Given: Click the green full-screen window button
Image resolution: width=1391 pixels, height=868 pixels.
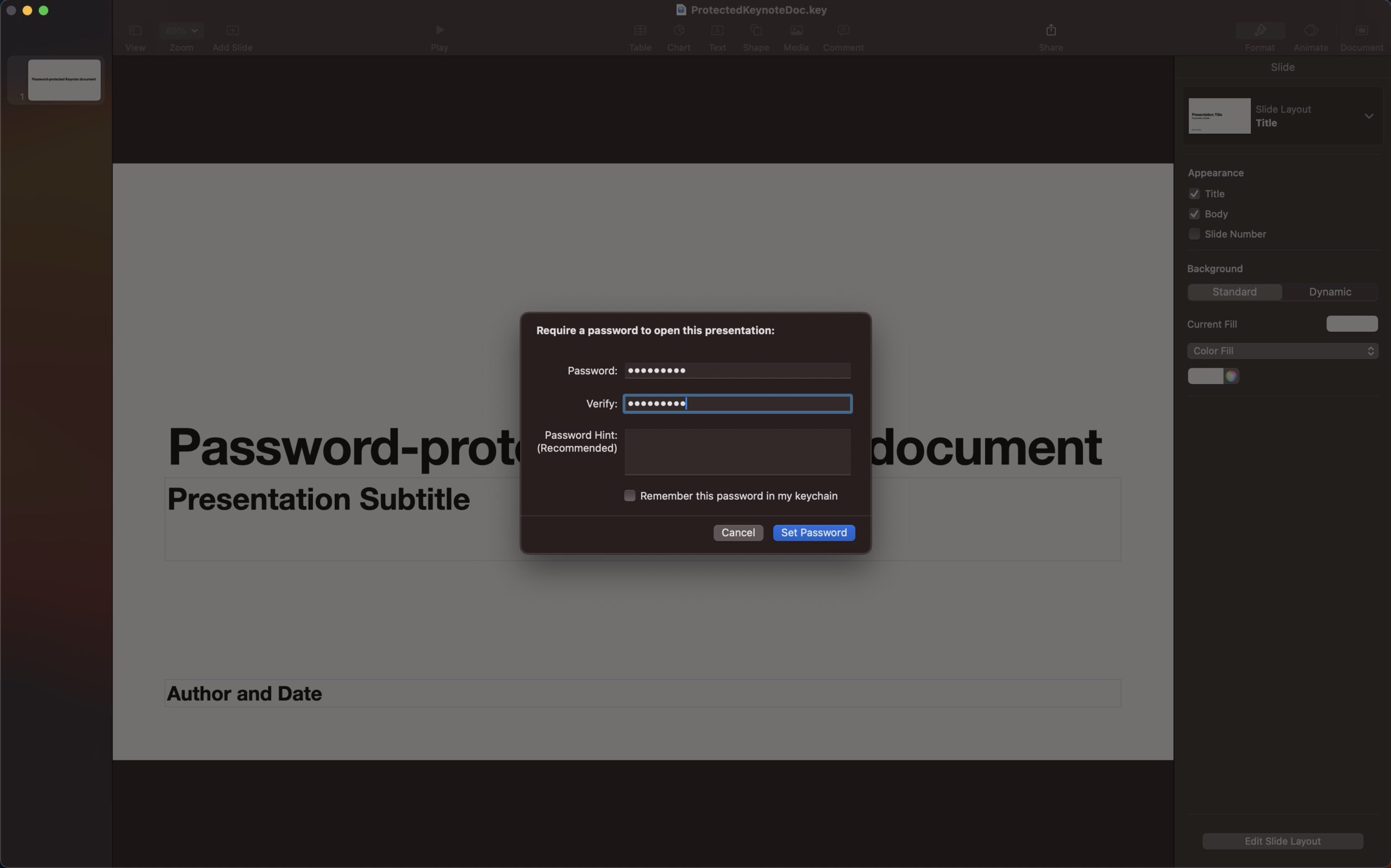Looking at the screenshot, I should [x=43, y=10].
